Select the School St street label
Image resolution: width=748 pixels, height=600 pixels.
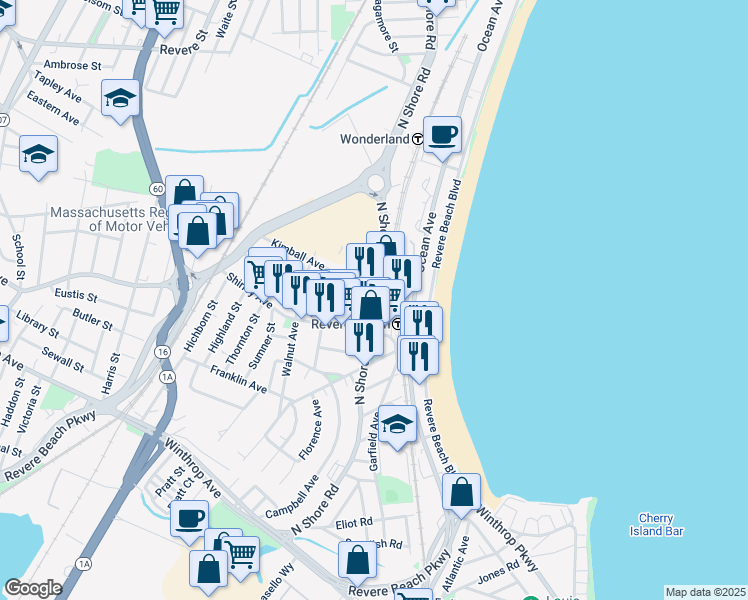pos(19,257)
